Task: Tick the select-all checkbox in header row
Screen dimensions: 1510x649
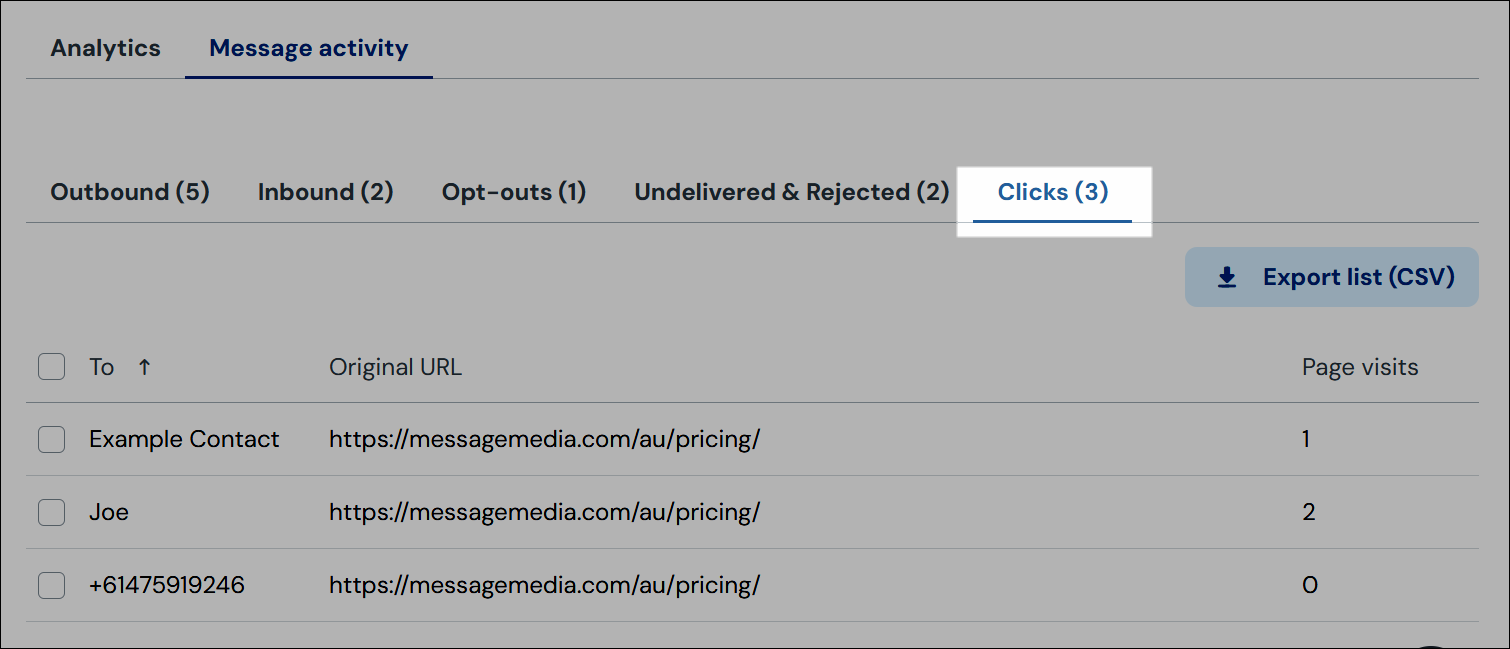Action: 52,367
